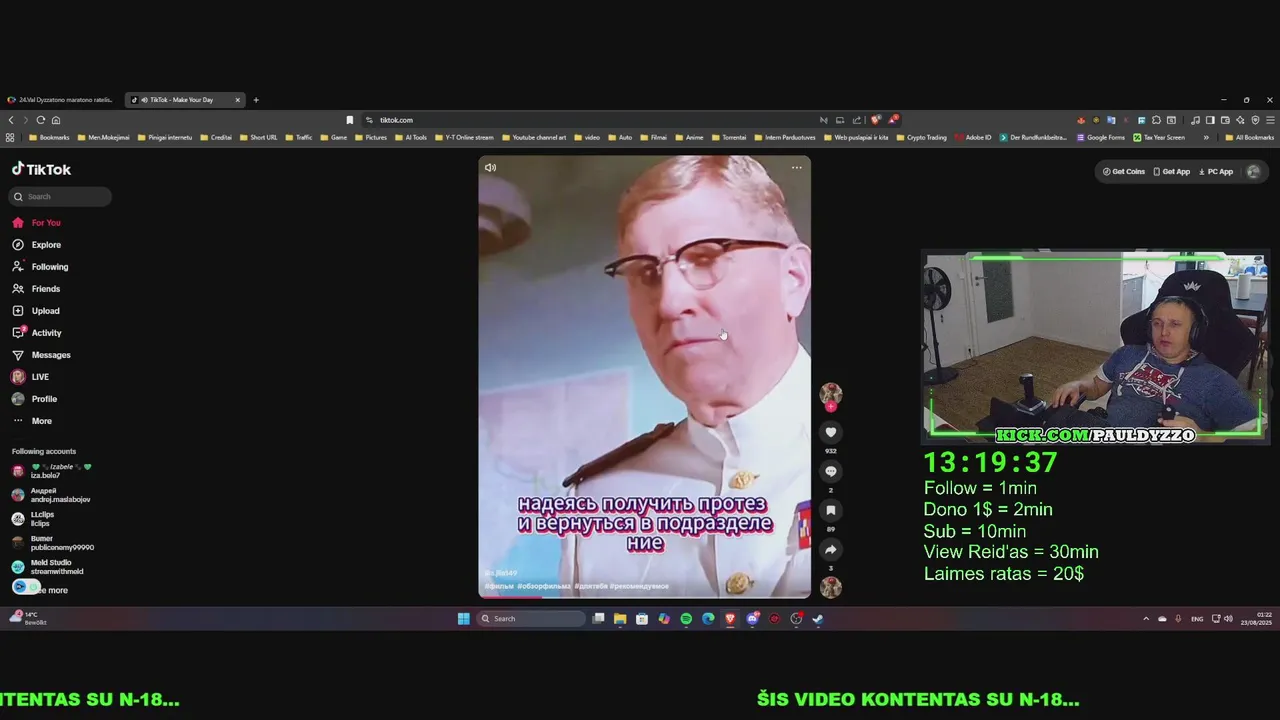
Task: Toggle the browser sidebar panel
Action: coord(1210,120)
